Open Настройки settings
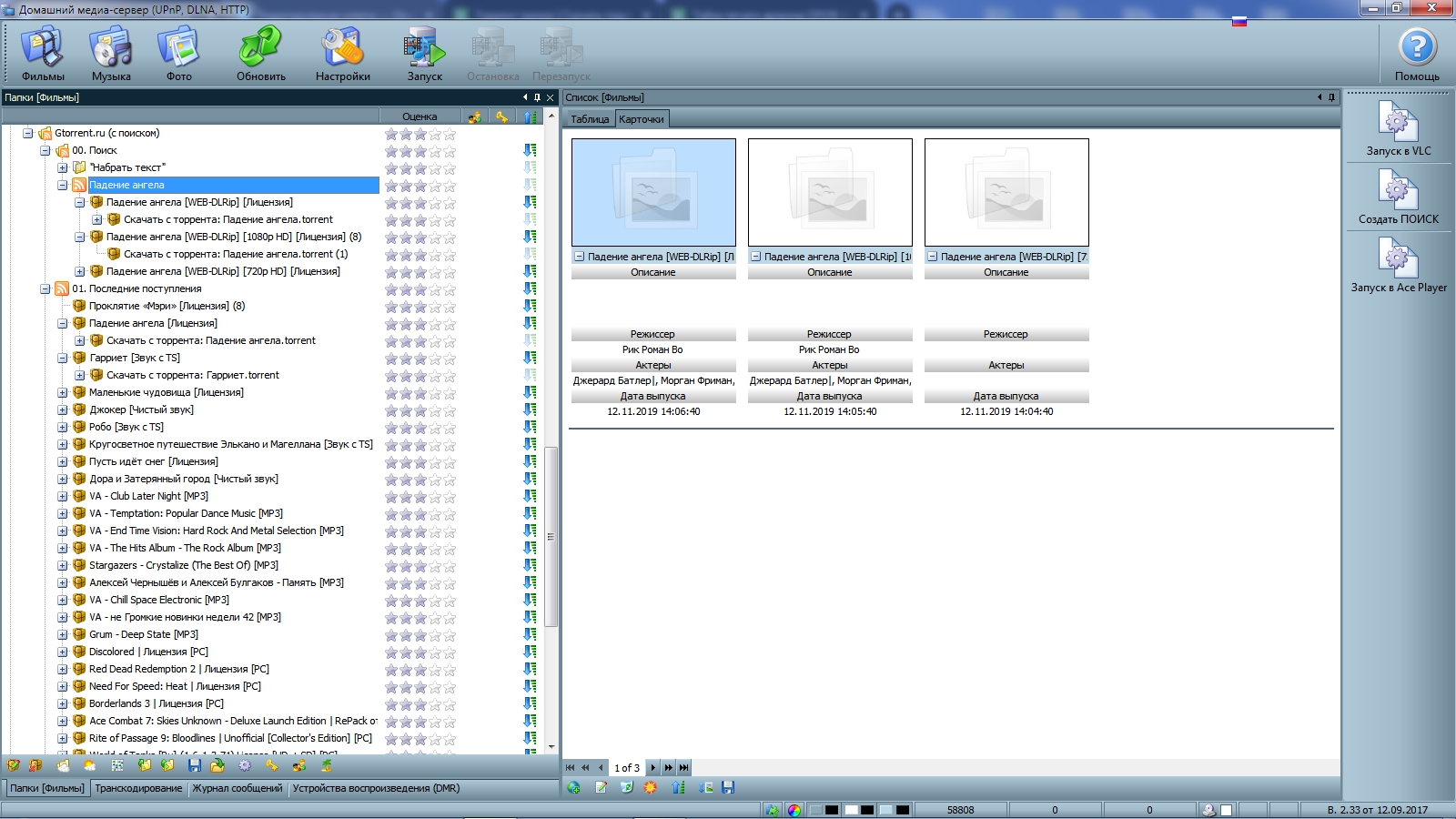The width and height of the screenshot is (1456, 819). 343,53
